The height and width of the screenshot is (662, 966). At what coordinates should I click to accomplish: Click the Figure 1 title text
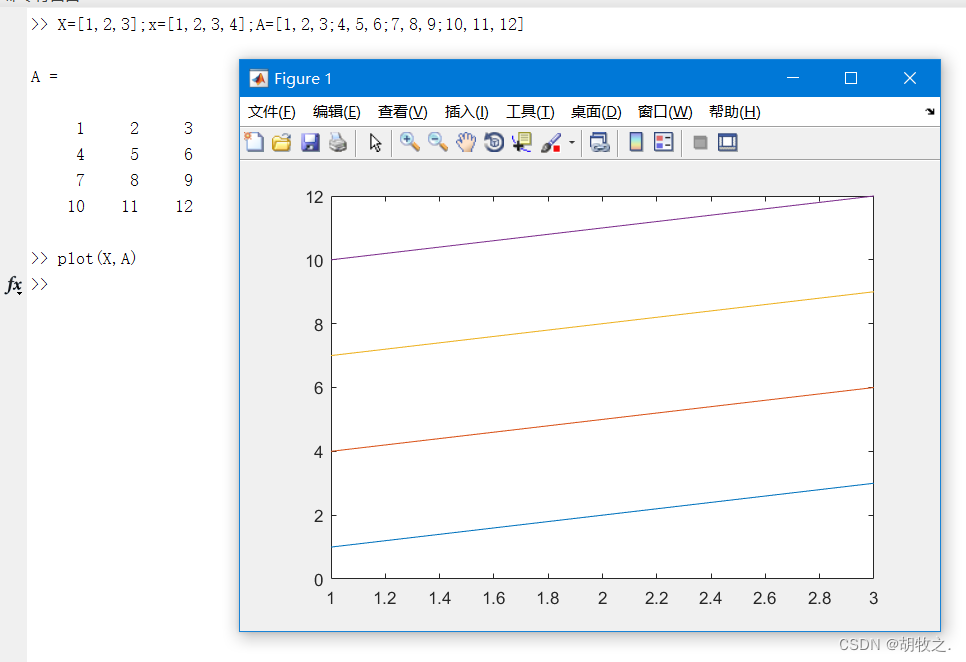303,79
